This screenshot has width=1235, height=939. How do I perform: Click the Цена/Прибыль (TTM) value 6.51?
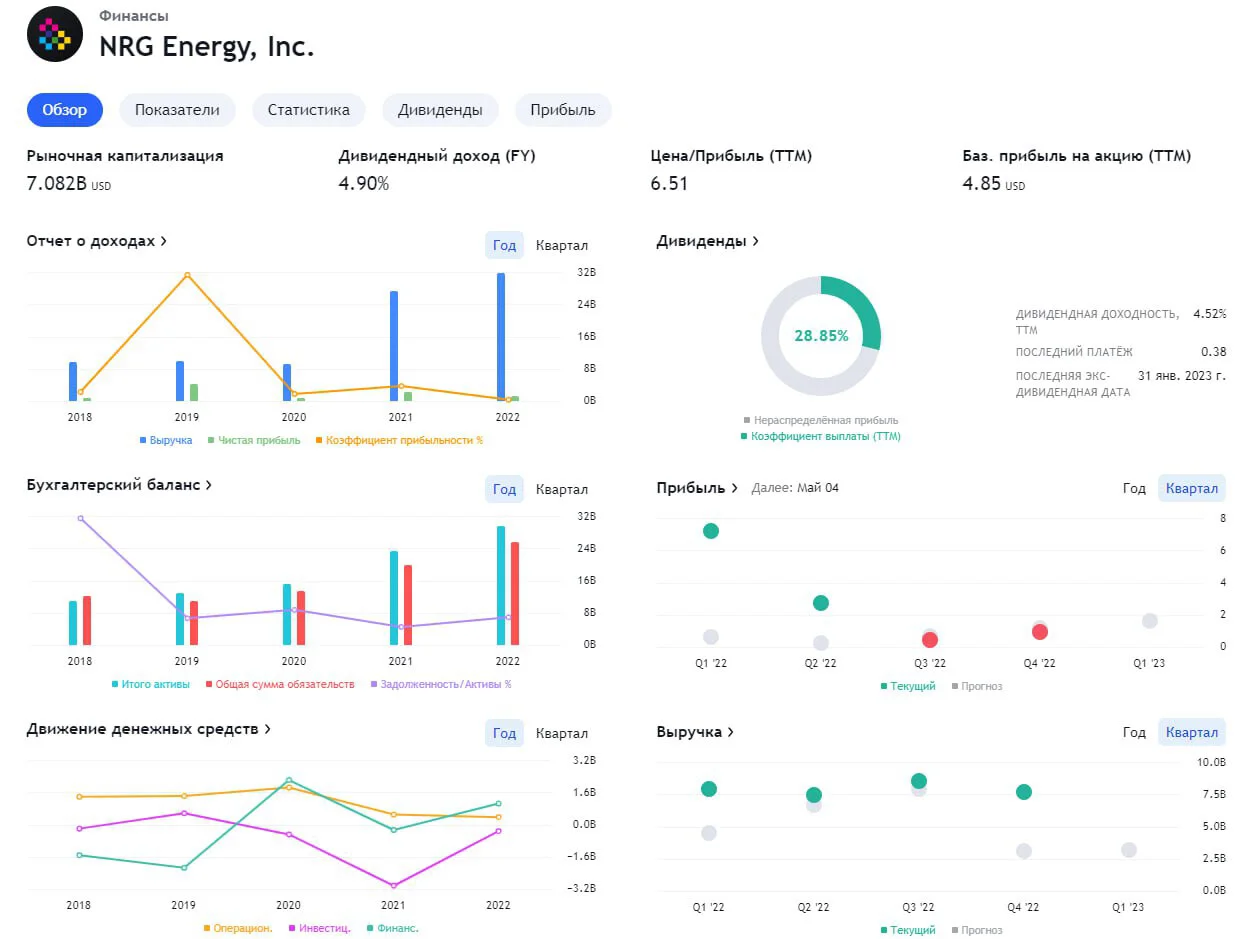pos(669,184)
